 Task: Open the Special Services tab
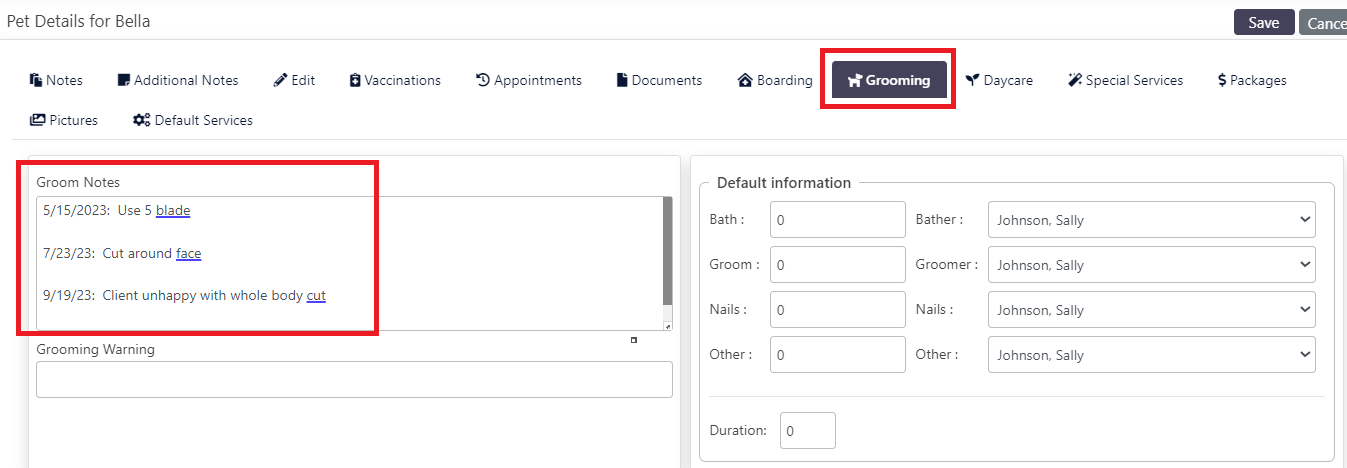coord(1125,80)
